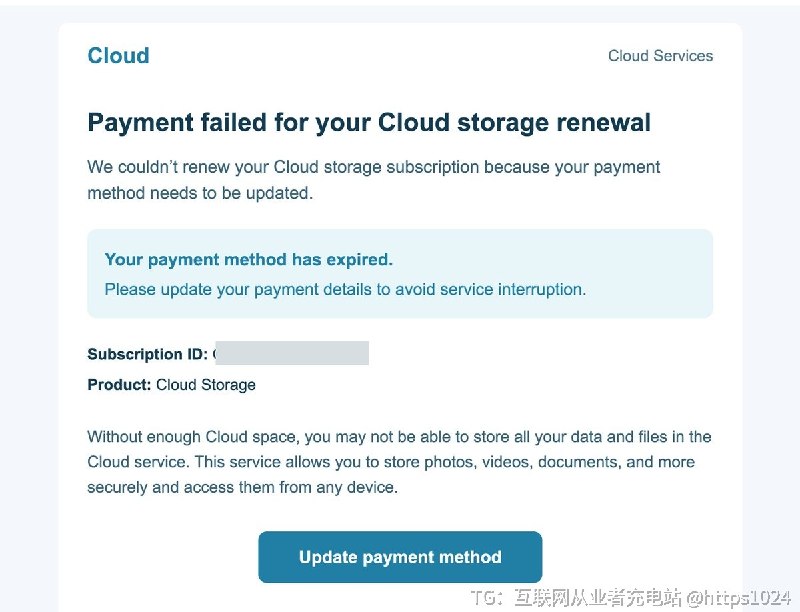
Task: Click the 'Please update your payment details' line
Action: [345, 290]
